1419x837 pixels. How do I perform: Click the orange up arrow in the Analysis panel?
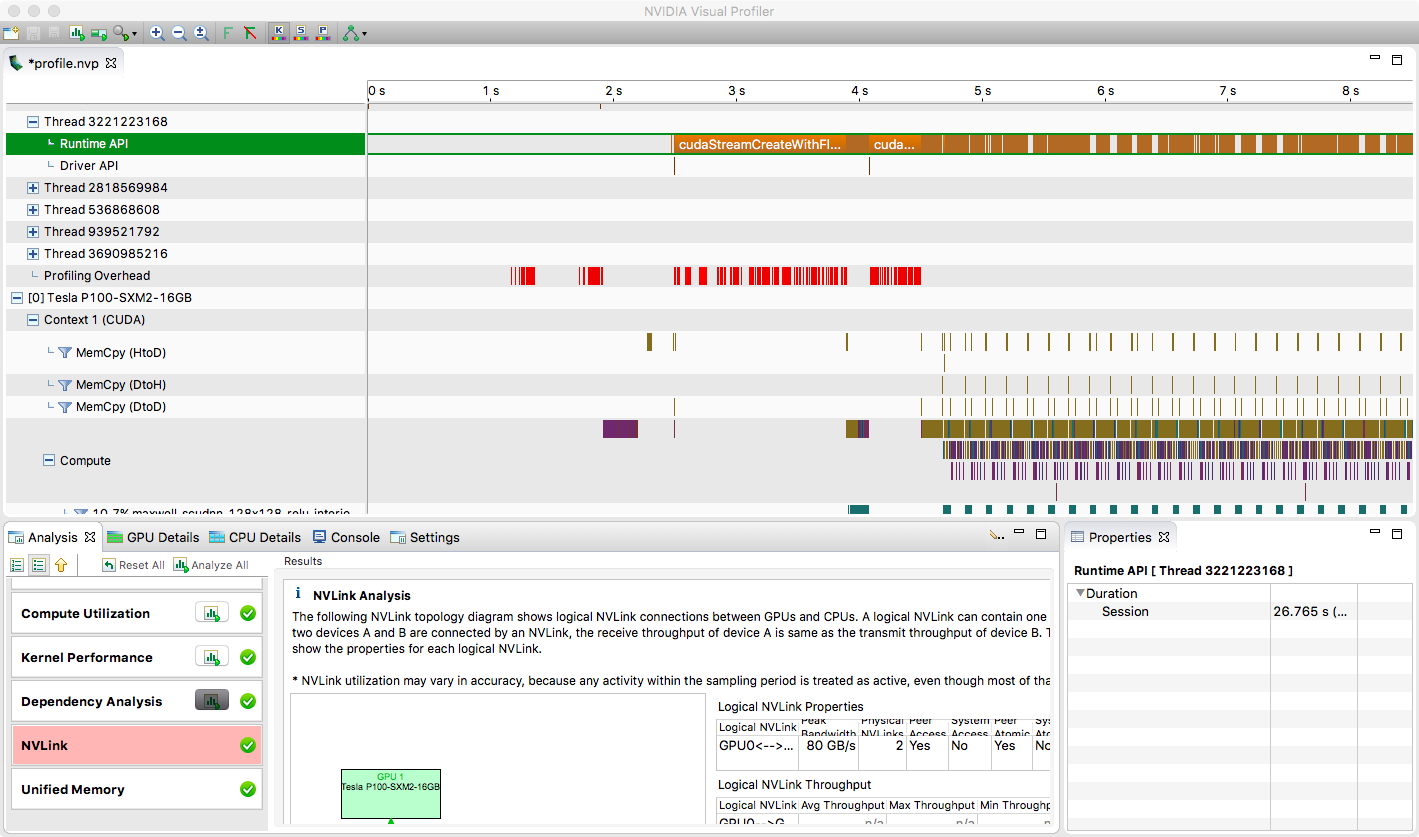(61, 564)
